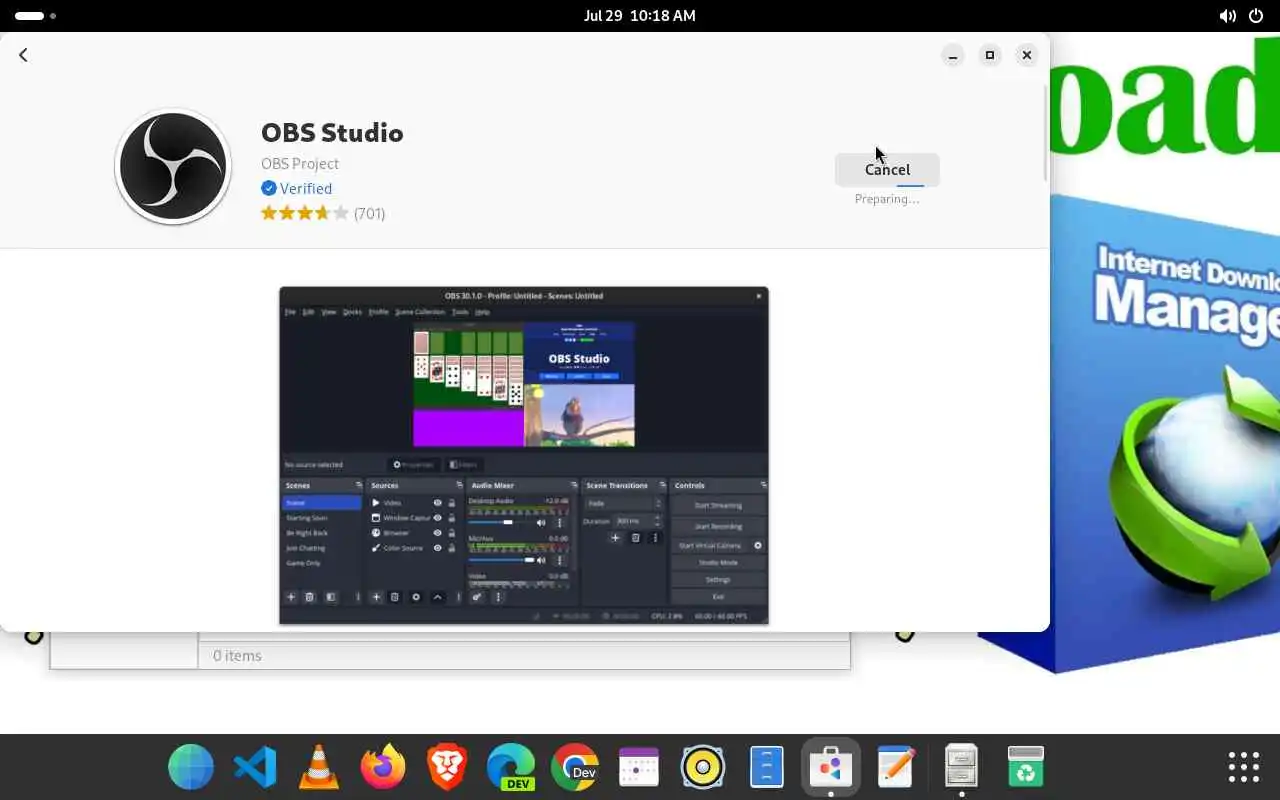Viewport: 1280px width, 800px height.
Task: Open the green recycle Trash icon
Action: coord(1025,767)
